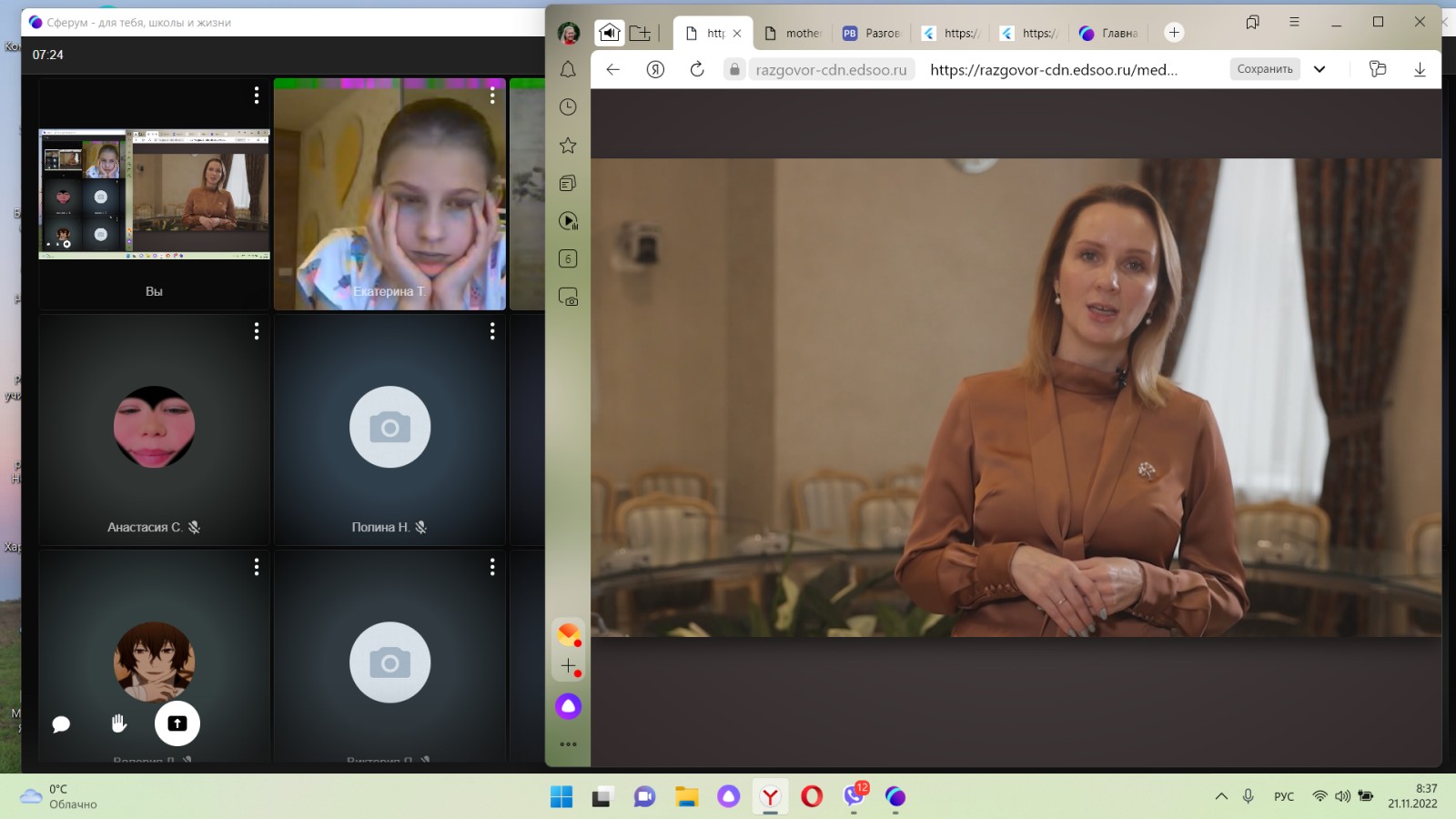Image resolution: width=1456 pixels, height=819 pixels.
Task: Click the microphone icon in system tray
Action: [1249, 796]
